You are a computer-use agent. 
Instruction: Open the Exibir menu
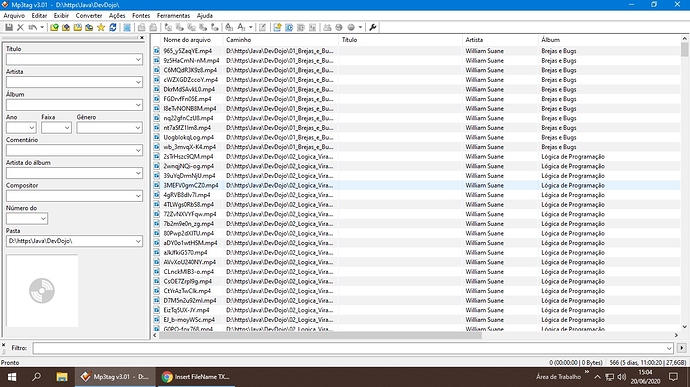tap(61, 15)
